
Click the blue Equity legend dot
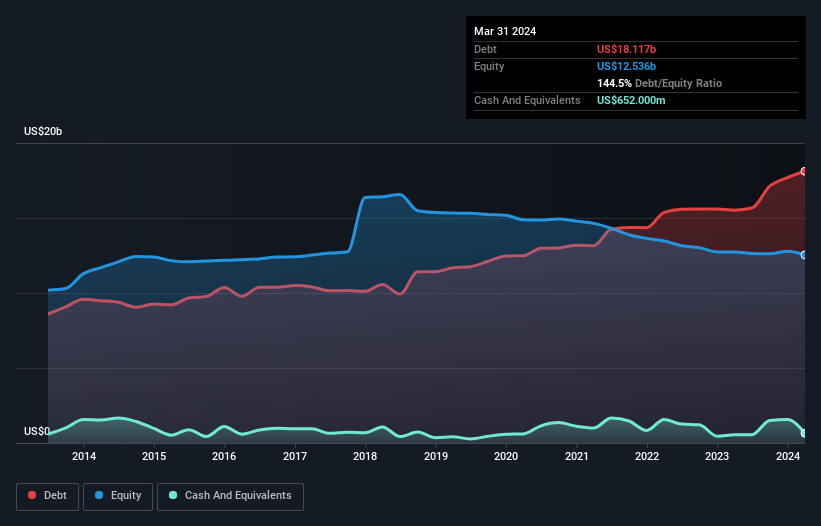coord(99,495)
